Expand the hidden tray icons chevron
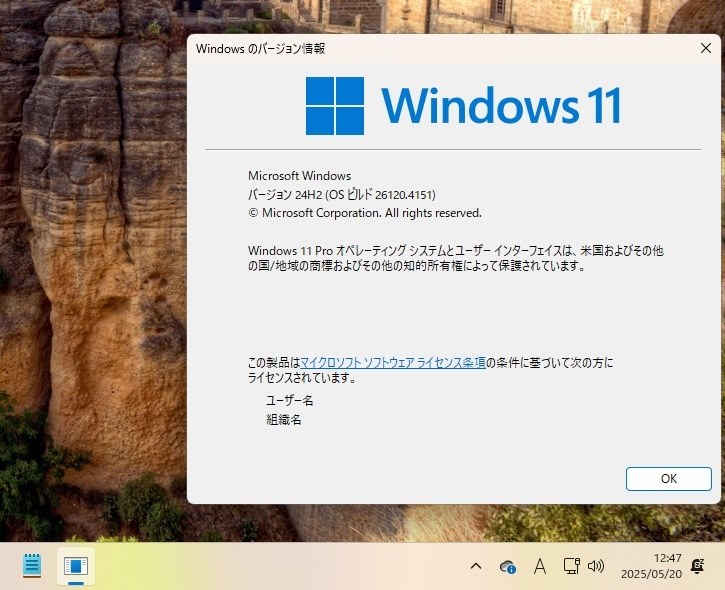Viewport: 725px width, 590px height. (476, 566)
